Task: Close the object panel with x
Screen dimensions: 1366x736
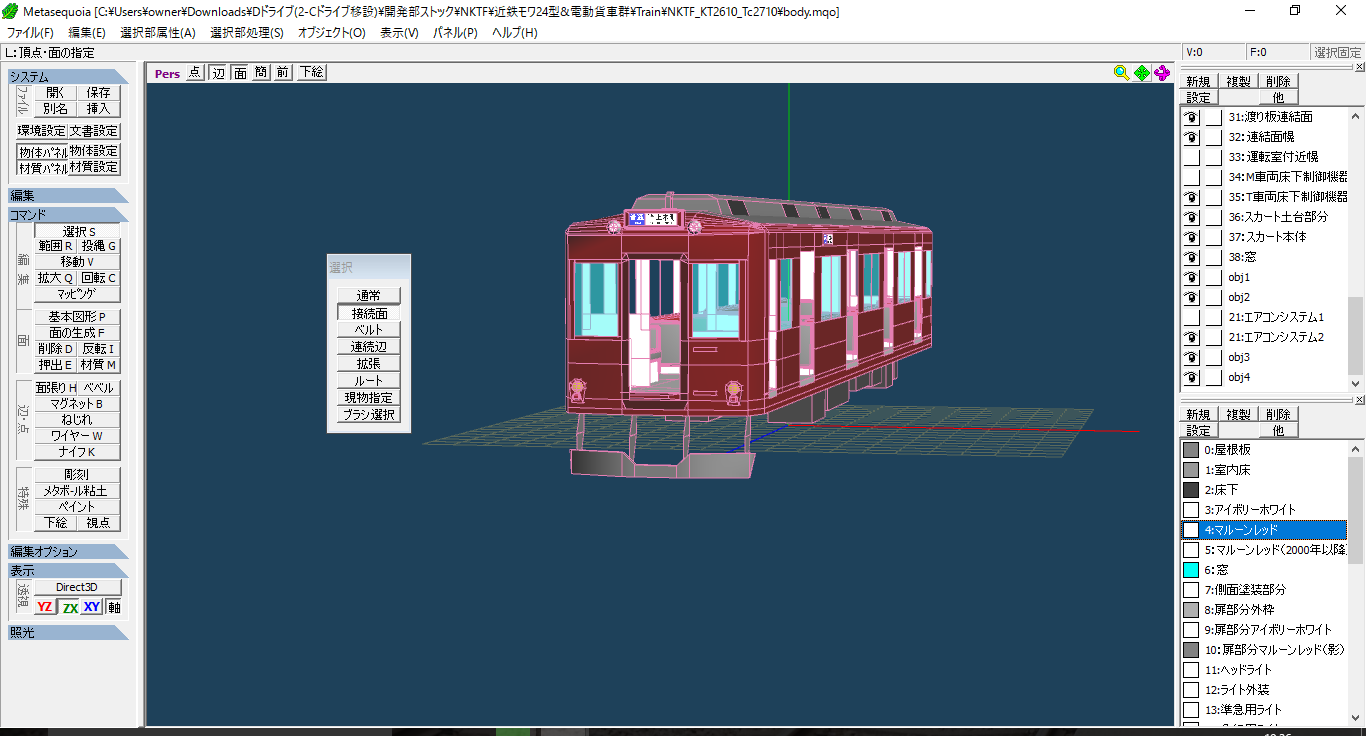Action: click(x=1359, y=67)
